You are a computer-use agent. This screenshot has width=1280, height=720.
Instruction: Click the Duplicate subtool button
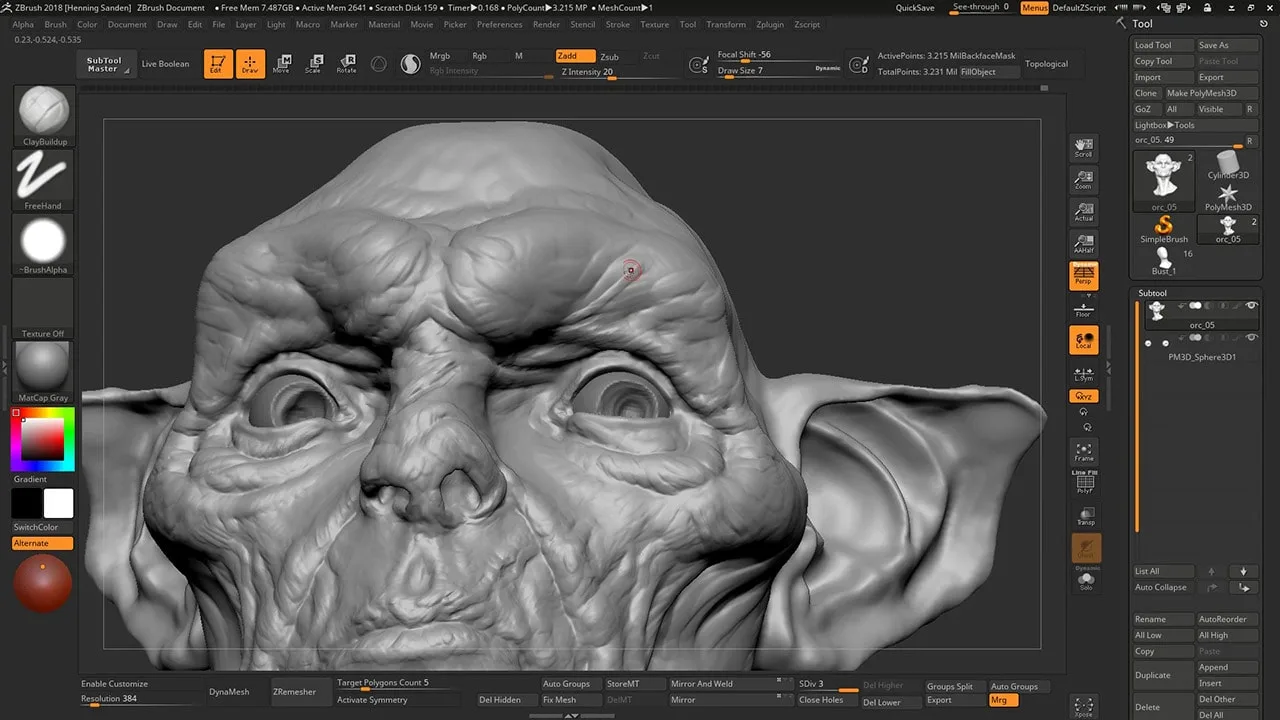(1153, 675)
